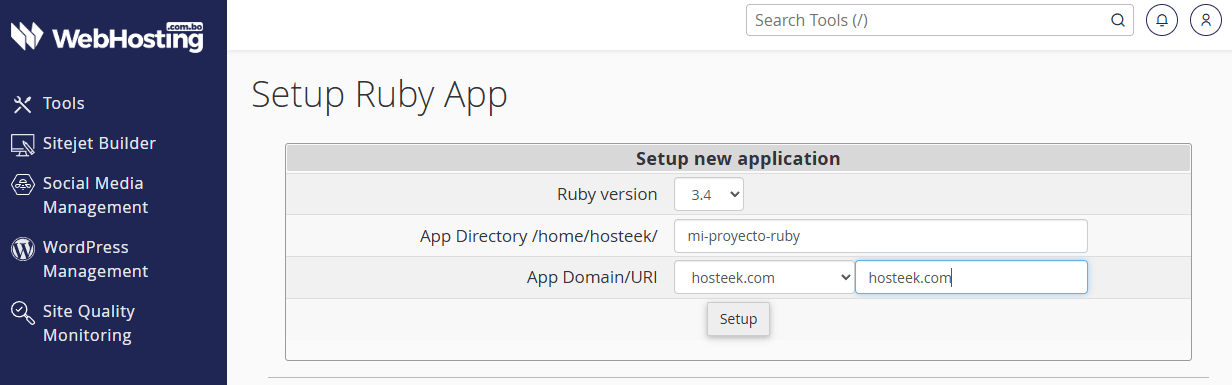Open the notifications bell

coord(1162,20)
